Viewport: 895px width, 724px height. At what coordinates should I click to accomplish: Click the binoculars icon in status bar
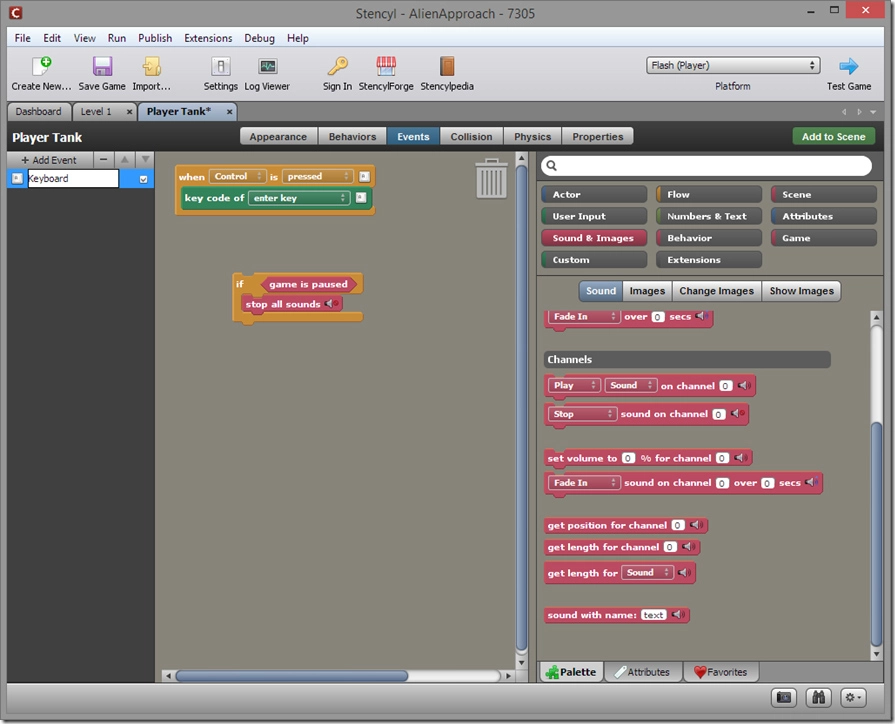[x=819, y=697]
